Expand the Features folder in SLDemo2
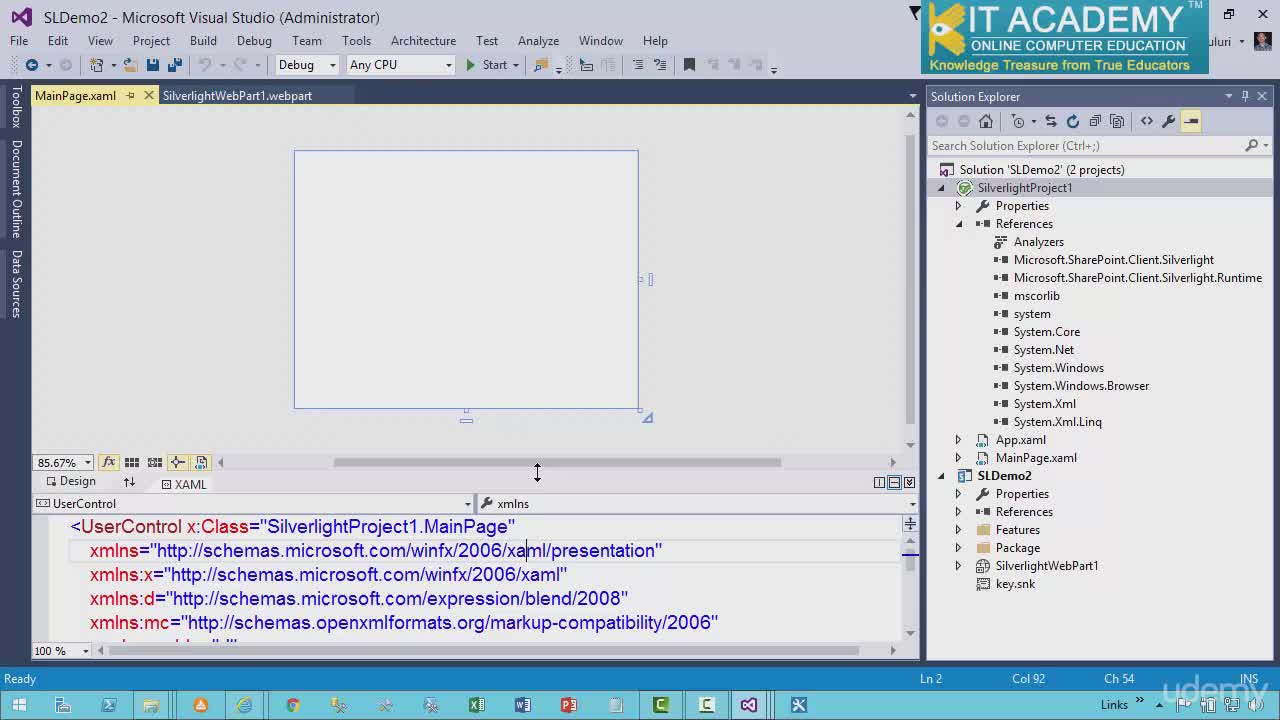 958,530
